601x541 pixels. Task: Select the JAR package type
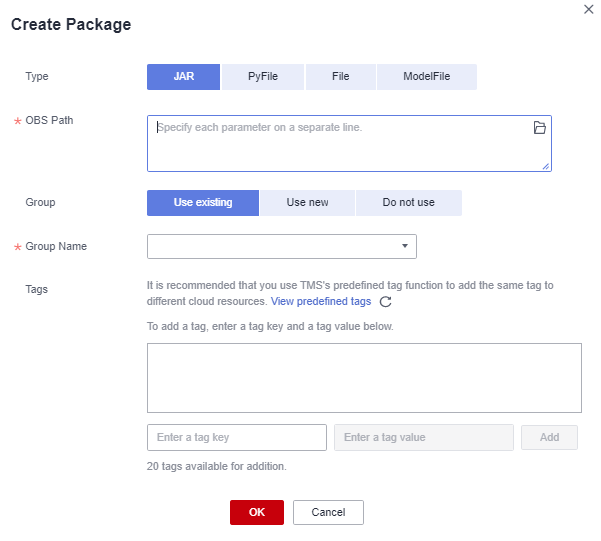pyautogui.click(x=183, y=77)
